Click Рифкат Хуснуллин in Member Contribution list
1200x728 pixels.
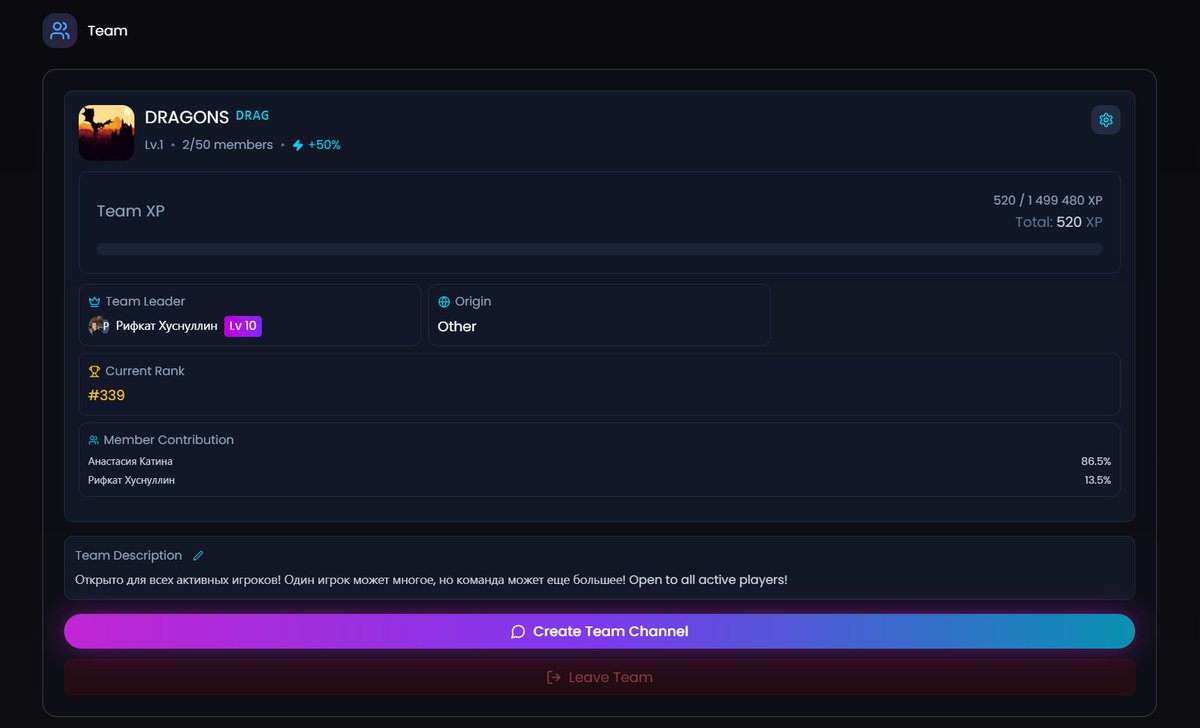pos(131,481)
